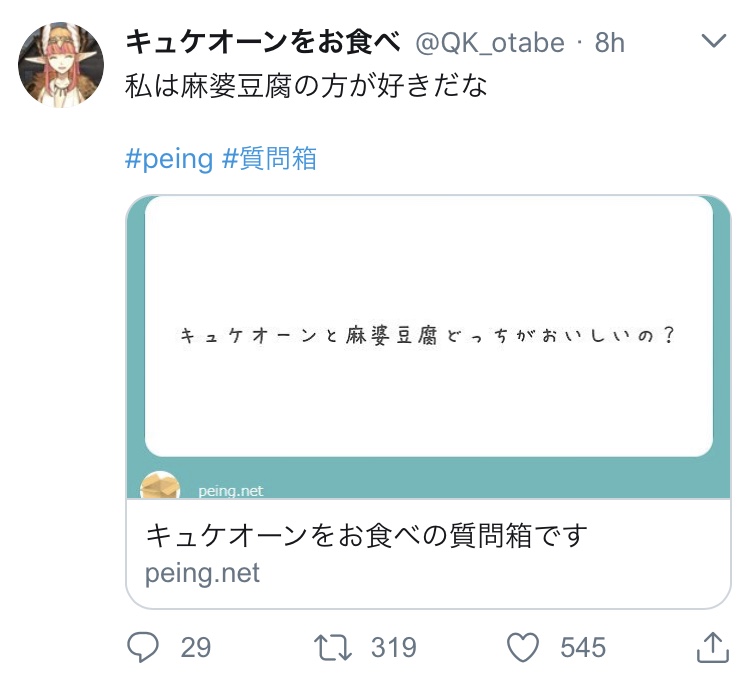Click the reply count 29

coord(196,648)
